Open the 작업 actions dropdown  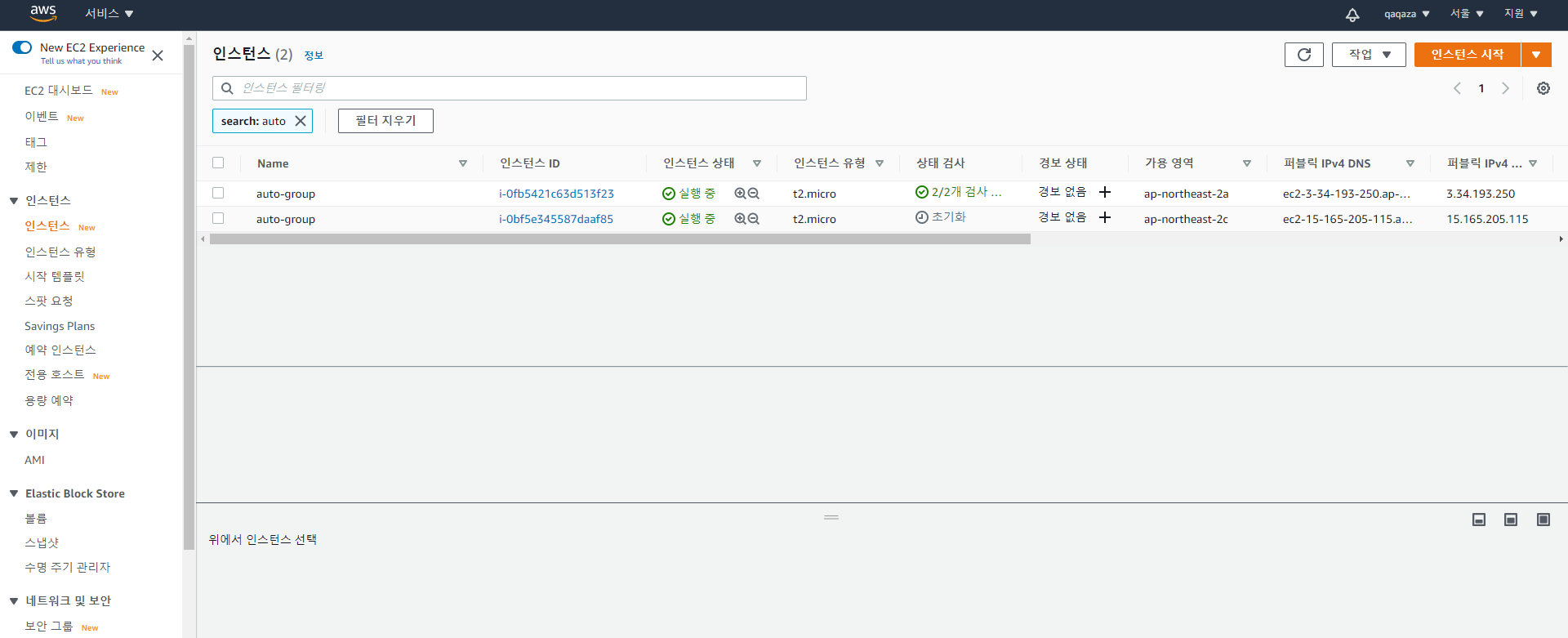[x=1369, y=55]
